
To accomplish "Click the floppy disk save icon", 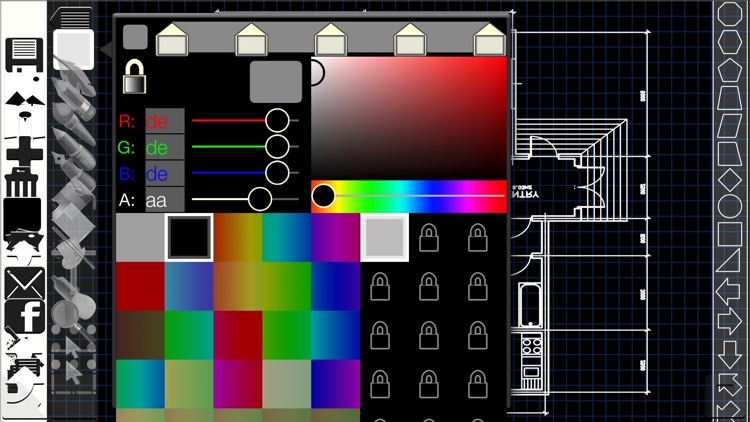I will point(24,56).
